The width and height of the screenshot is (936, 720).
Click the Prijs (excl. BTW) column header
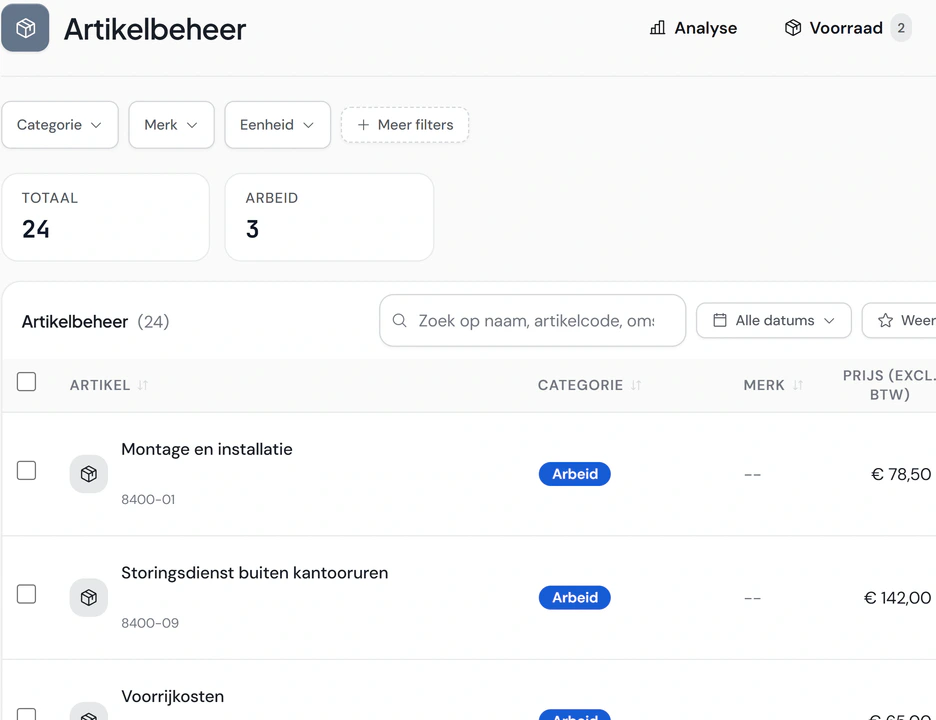889,385
